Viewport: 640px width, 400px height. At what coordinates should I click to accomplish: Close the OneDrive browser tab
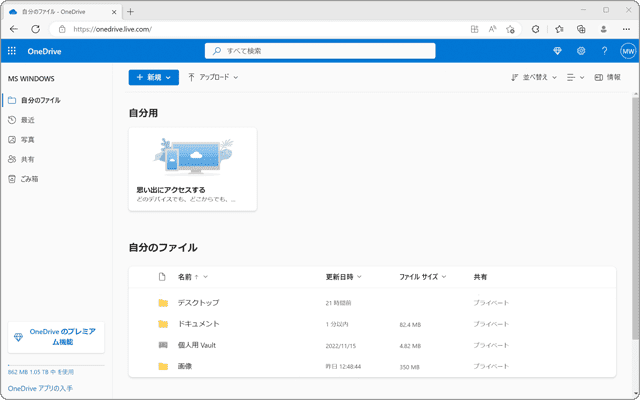tap(114, 12)
